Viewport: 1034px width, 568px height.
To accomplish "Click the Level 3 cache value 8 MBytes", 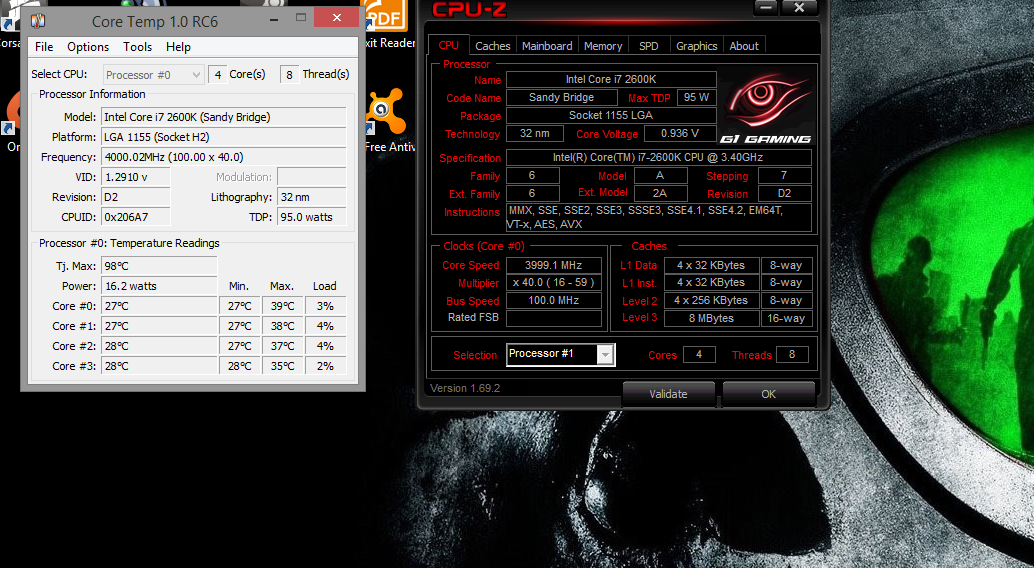I will [711, 318].
